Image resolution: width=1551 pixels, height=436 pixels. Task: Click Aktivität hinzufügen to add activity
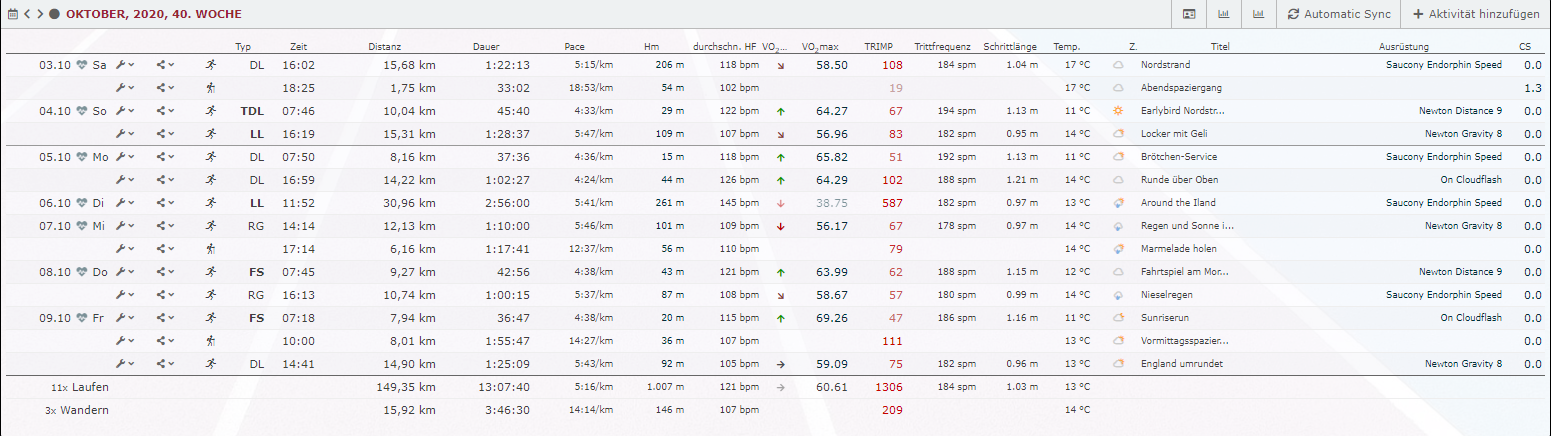click(x=1475, y=15)
